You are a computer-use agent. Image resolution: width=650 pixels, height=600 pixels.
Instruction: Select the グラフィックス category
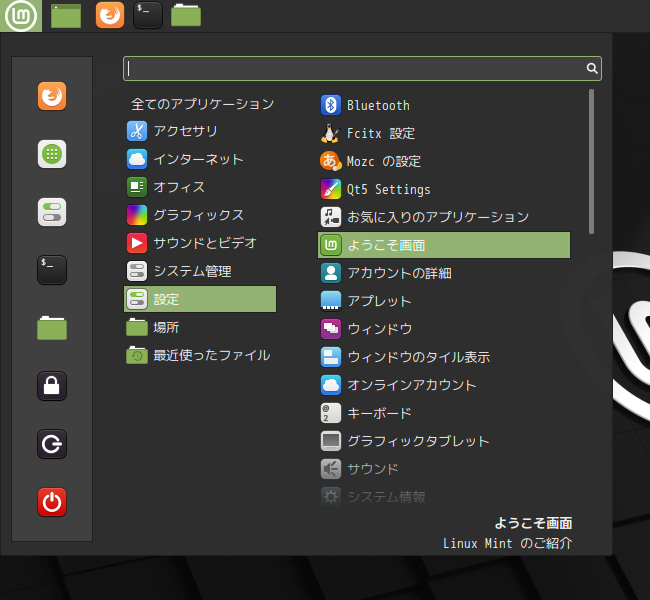[200, 215]
